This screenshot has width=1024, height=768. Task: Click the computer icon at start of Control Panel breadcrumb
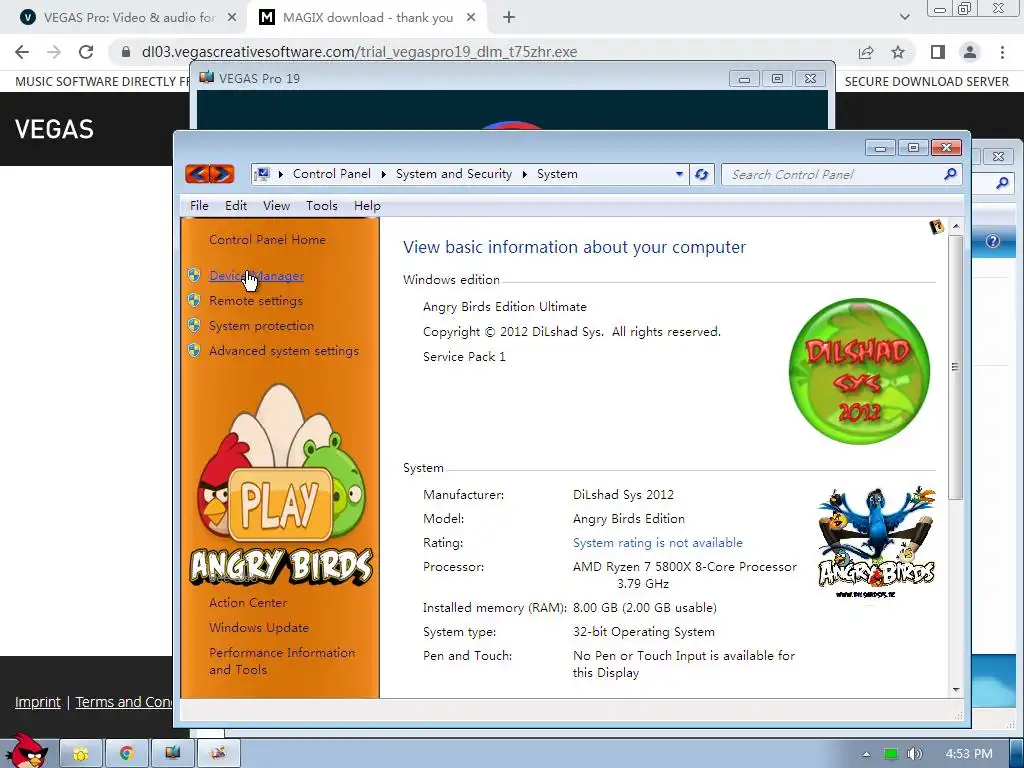263,174
